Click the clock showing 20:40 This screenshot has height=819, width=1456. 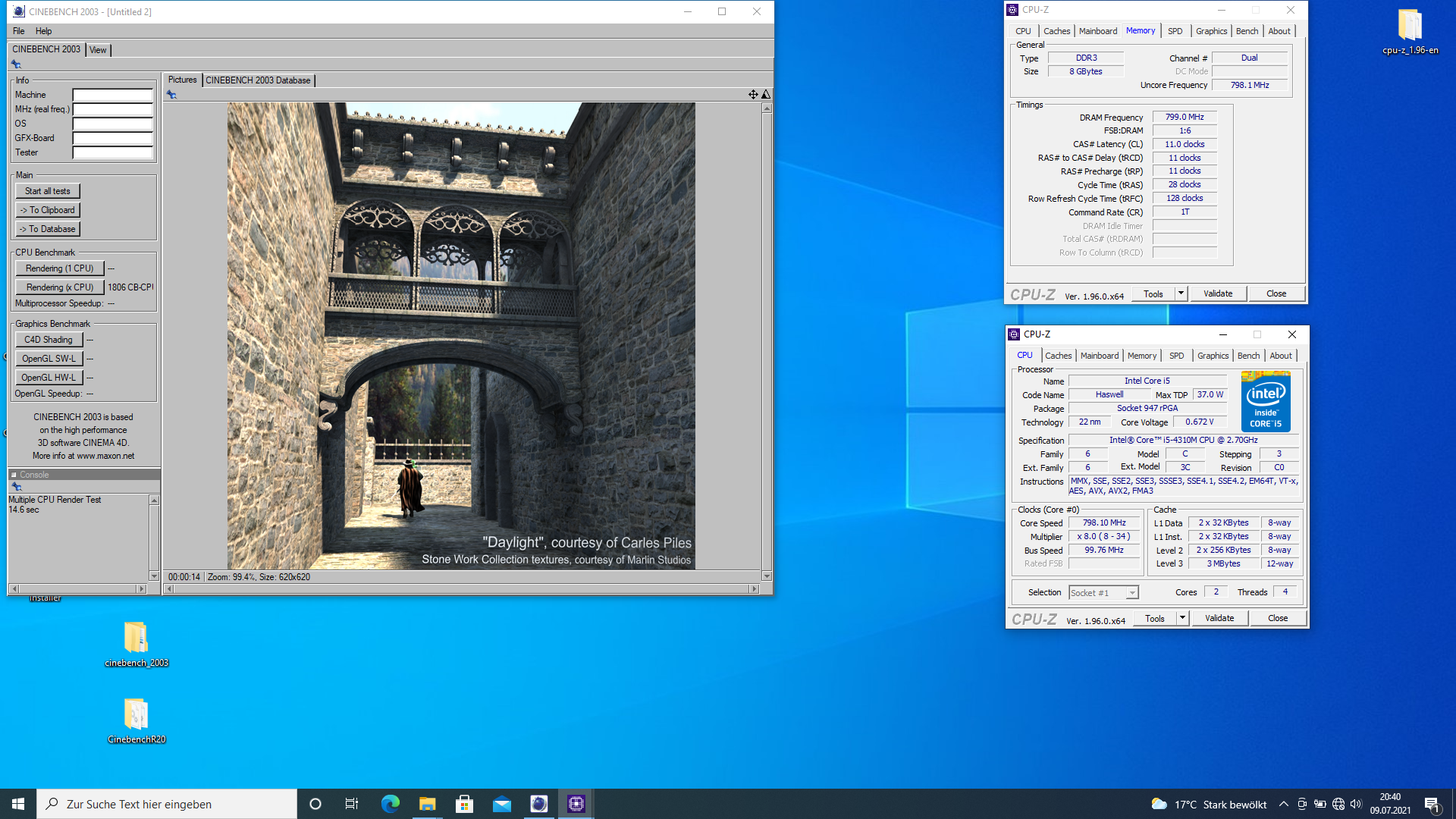[1390, 797]
